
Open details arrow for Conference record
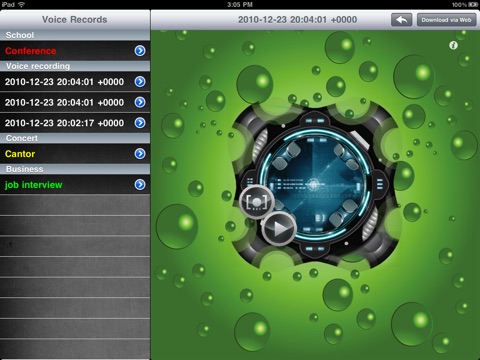point(140,51)
